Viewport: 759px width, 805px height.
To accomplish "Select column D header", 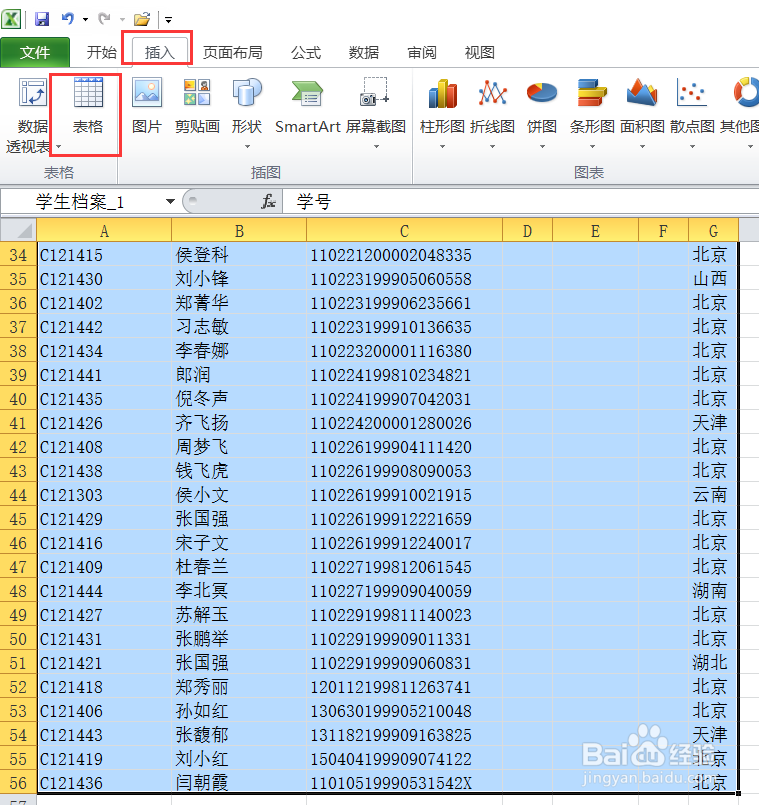I will [x=527, y=231].
